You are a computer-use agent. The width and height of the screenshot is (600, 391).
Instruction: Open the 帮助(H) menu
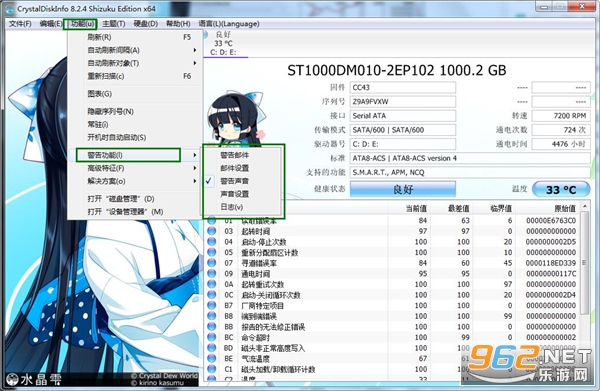[x=178, y=24]
